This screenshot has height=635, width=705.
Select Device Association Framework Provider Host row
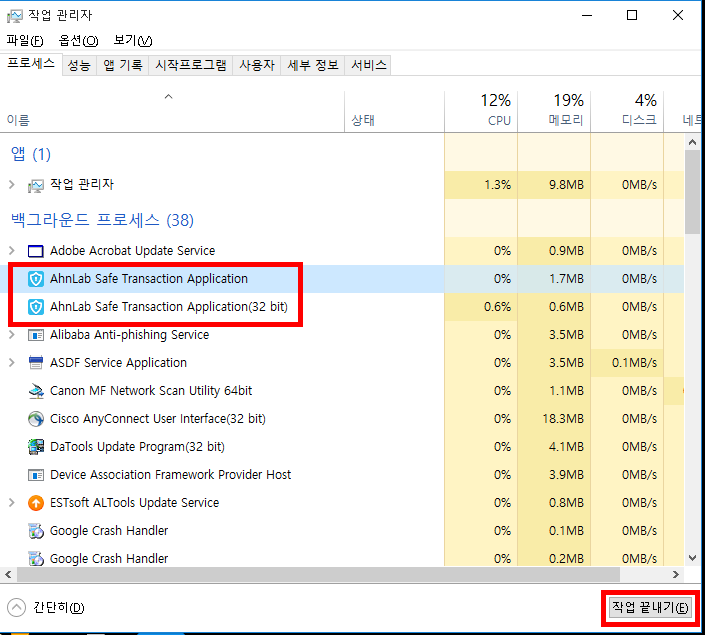[342, 475]
